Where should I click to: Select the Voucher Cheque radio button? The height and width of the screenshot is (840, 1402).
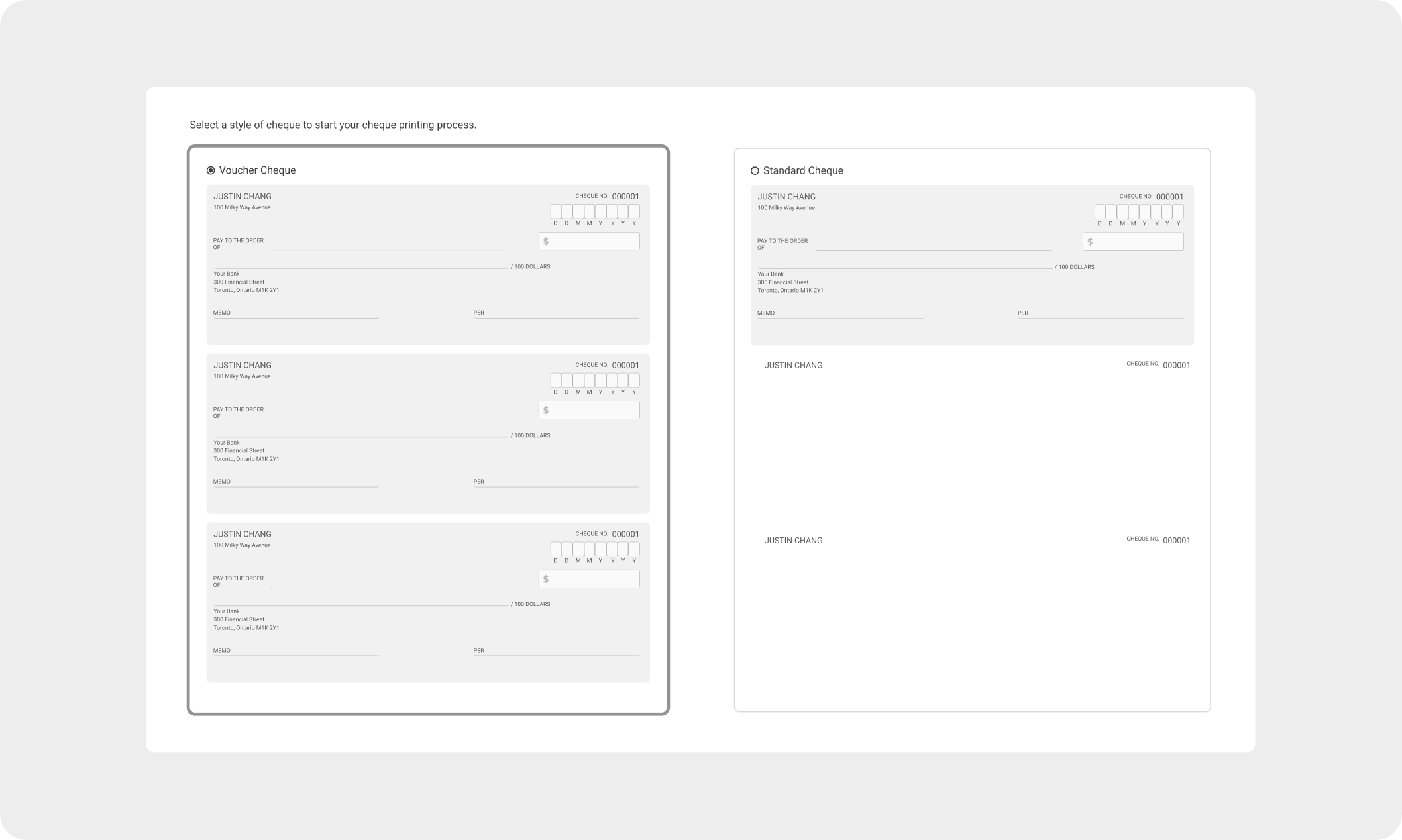(x=211, y=170)
